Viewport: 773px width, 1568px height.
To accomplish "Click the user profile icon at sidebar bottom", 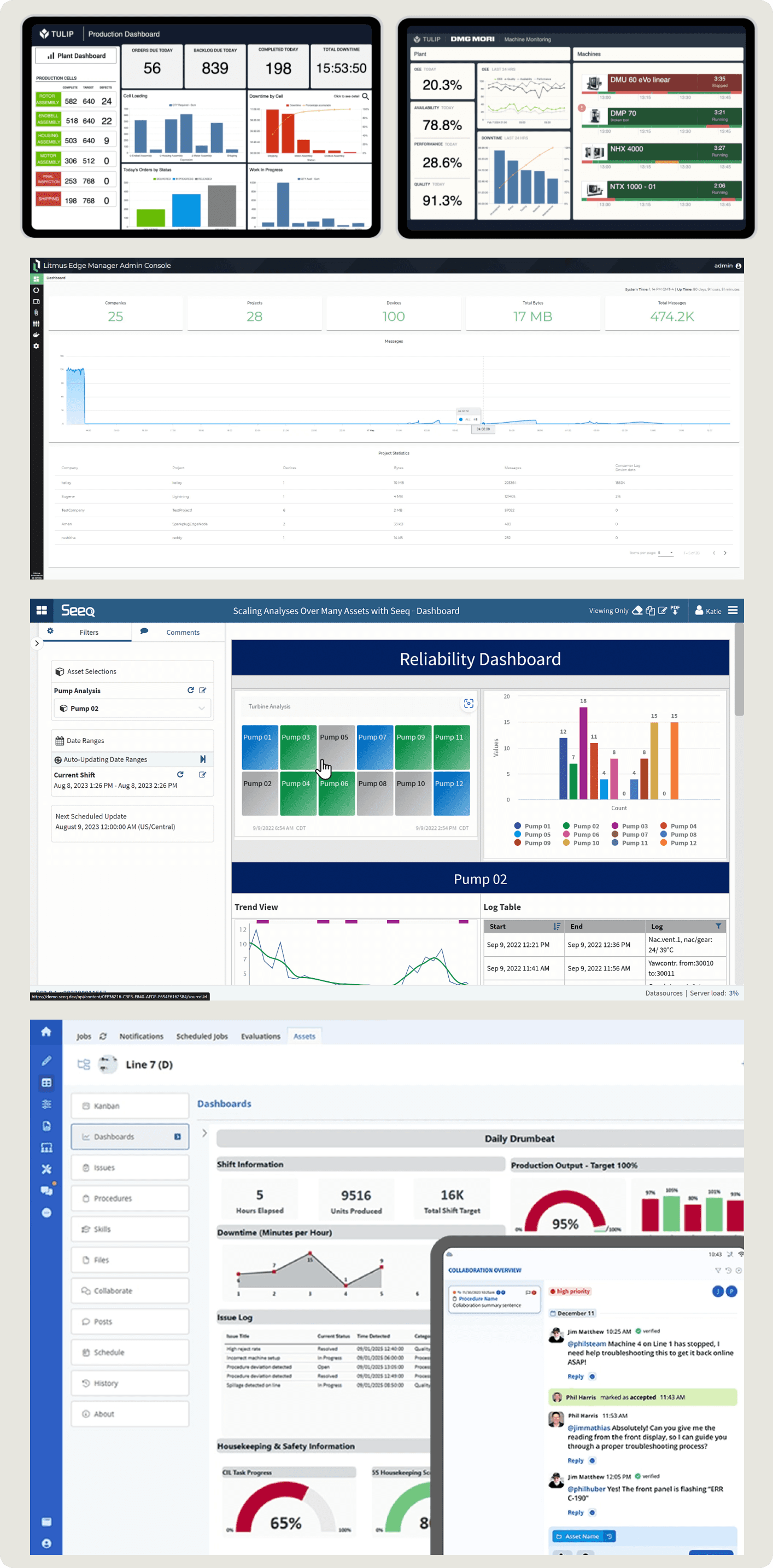I will pyautogui.click(x=46, y=1543).
